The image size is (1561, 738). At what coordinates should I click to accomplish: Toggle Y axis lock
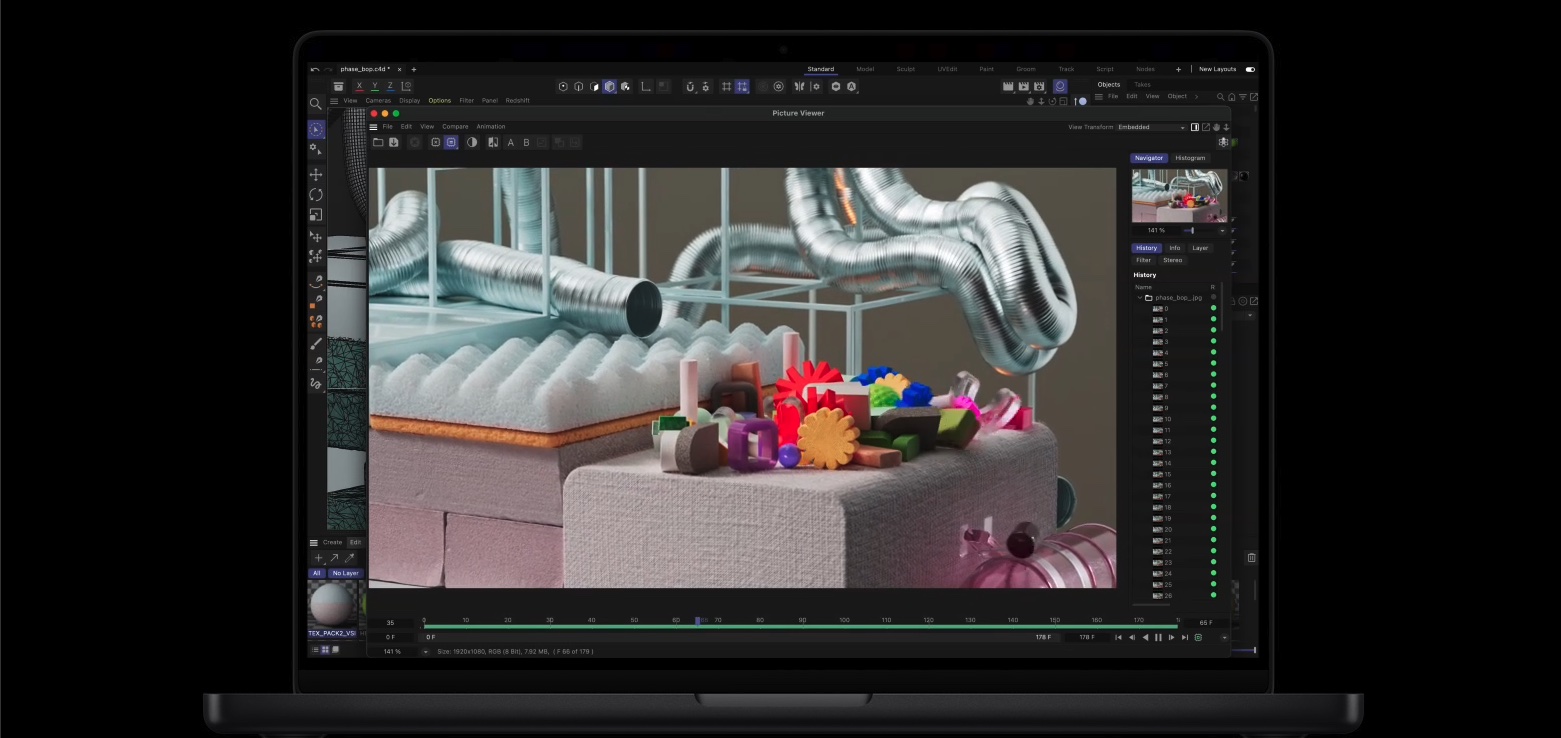click(x=374, y=87)
